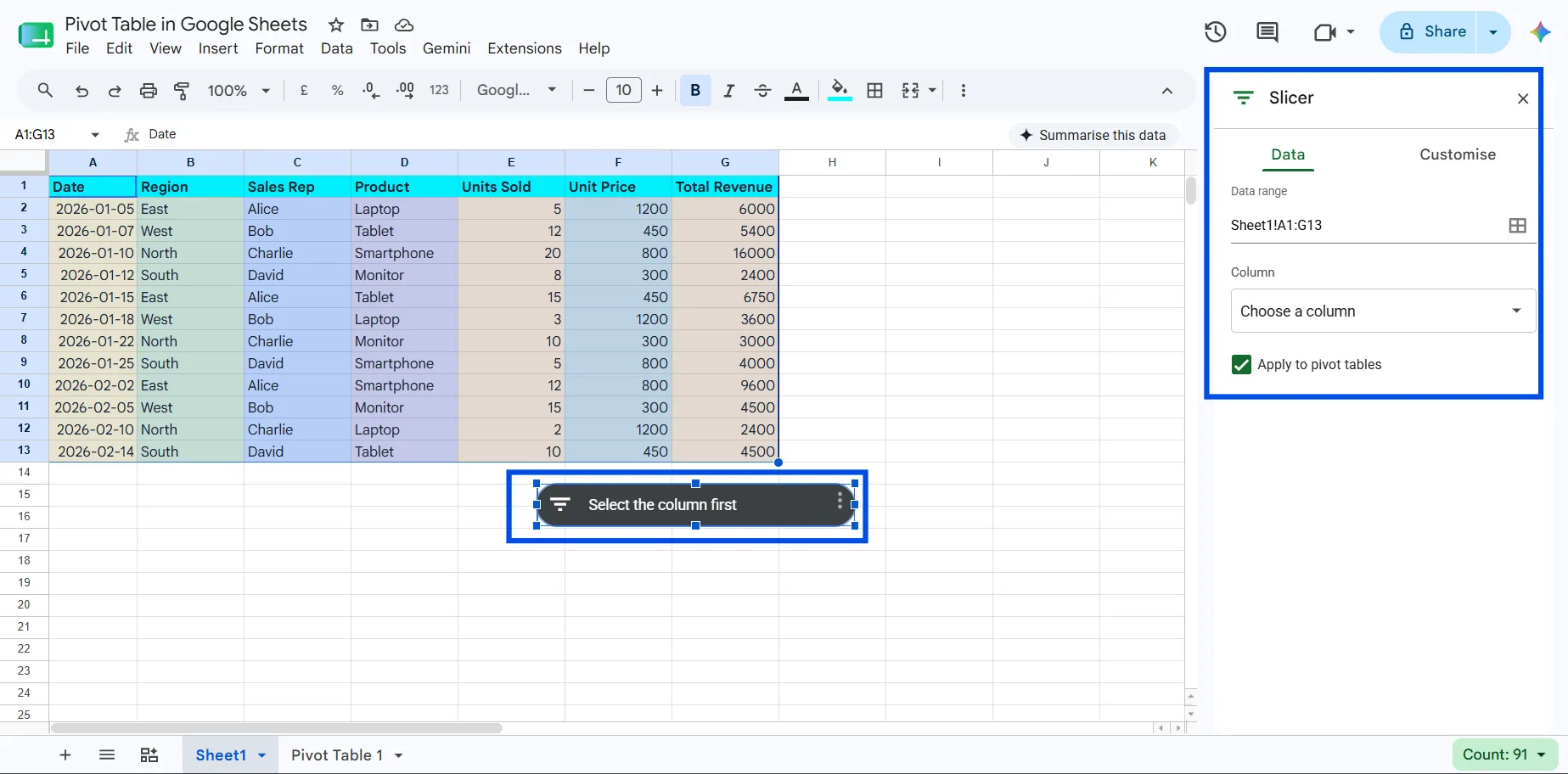Screen dimensions: 1568x774
Task: Decrease font size minus button
Action: [x=588, y=90]
